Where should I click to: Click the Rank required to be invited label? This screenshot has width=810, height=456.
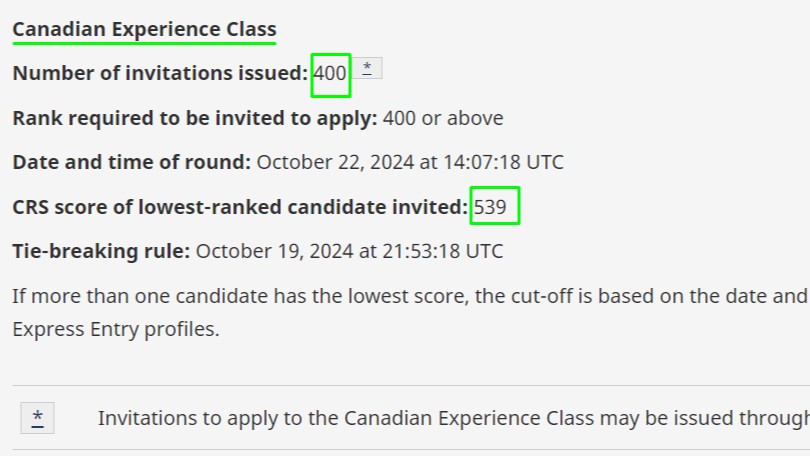tap(195, 118)
